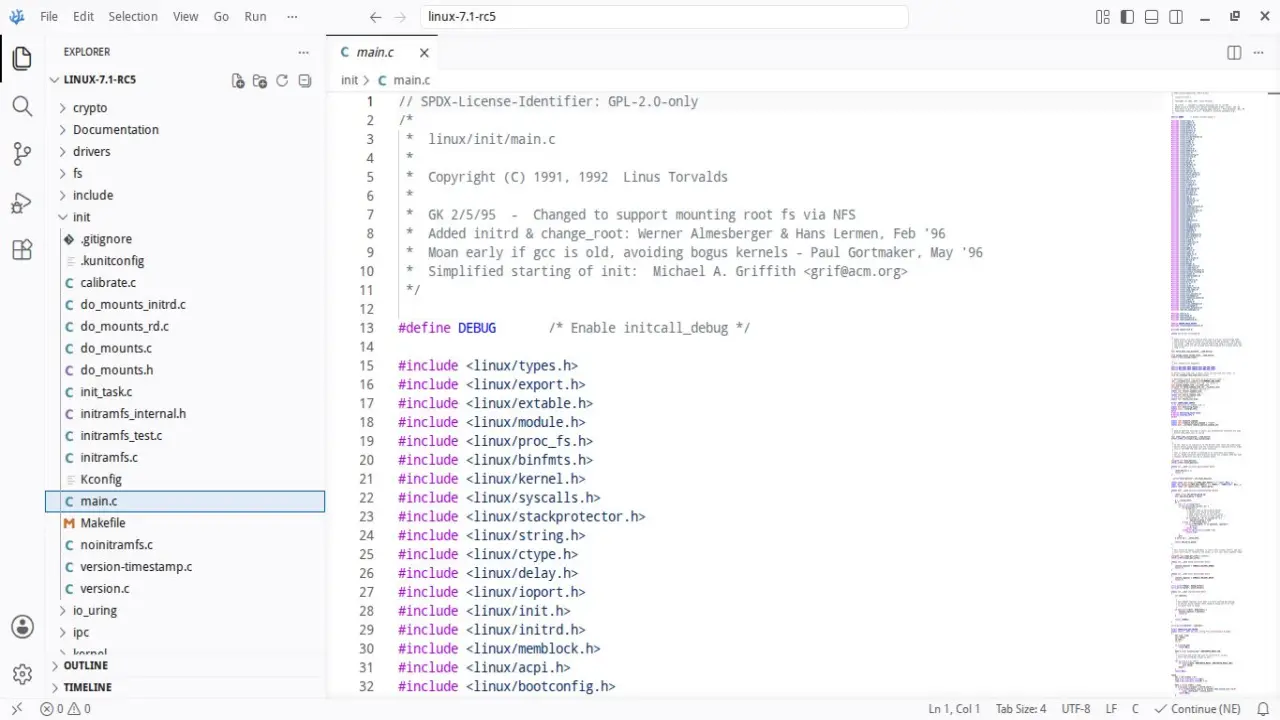Open the menu bar overflow ellipsis
The width and height of the screenshot is (1280, 720).
tap(292, 17)
